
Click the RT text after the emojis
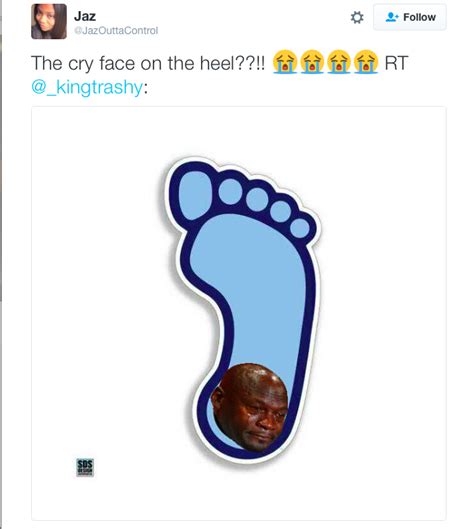[396, 63]
